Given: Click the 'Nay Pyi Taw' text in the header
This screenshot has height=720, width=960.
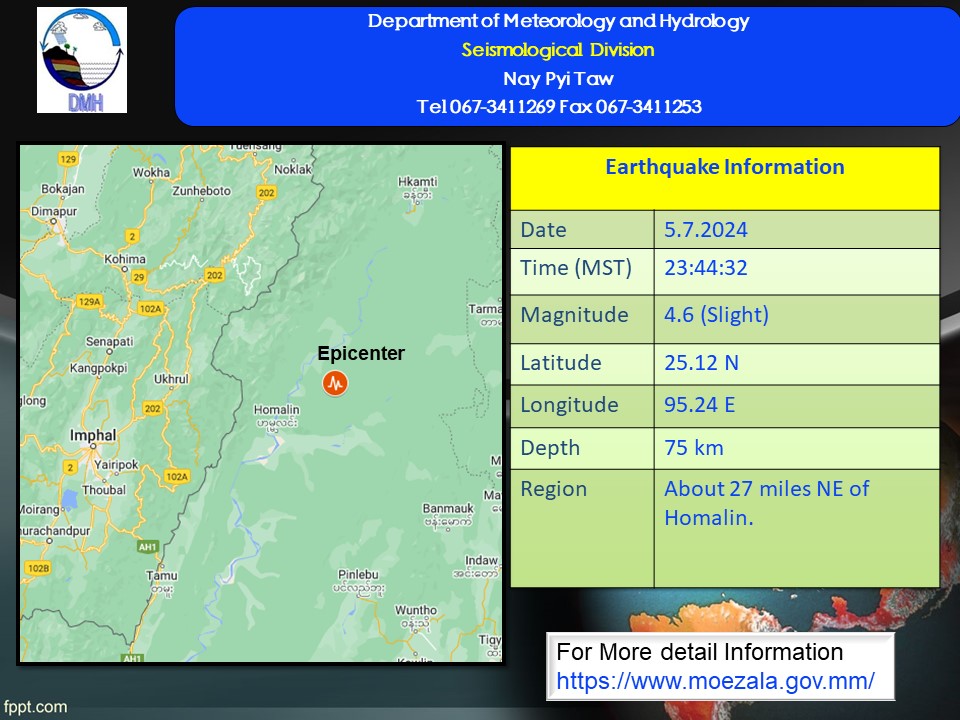Looking at the screenshot, I should (x=558, y=78).
